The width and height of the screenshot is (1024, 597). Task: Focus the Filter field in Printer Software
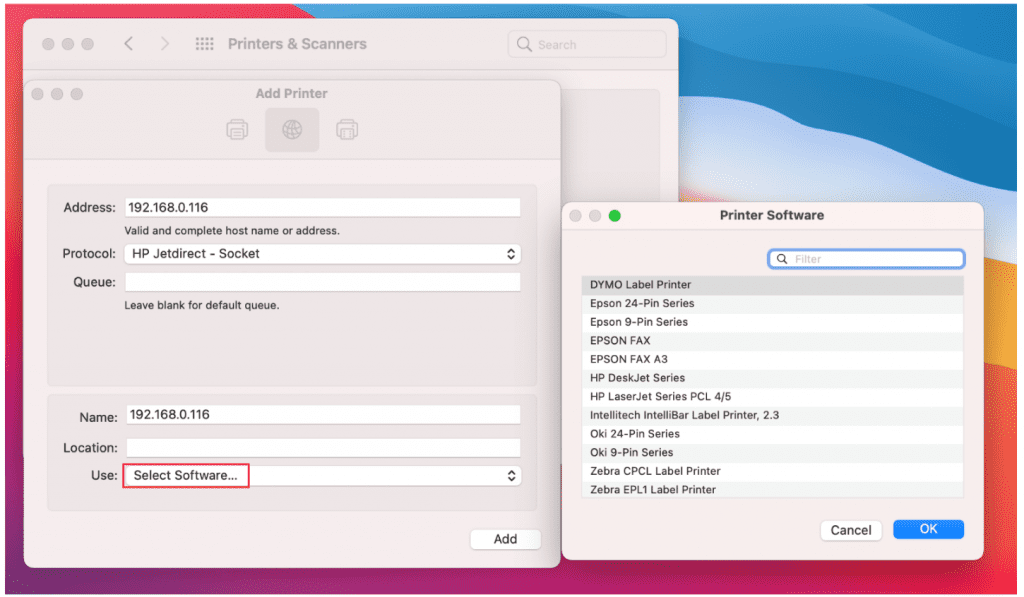coord(866,259)
